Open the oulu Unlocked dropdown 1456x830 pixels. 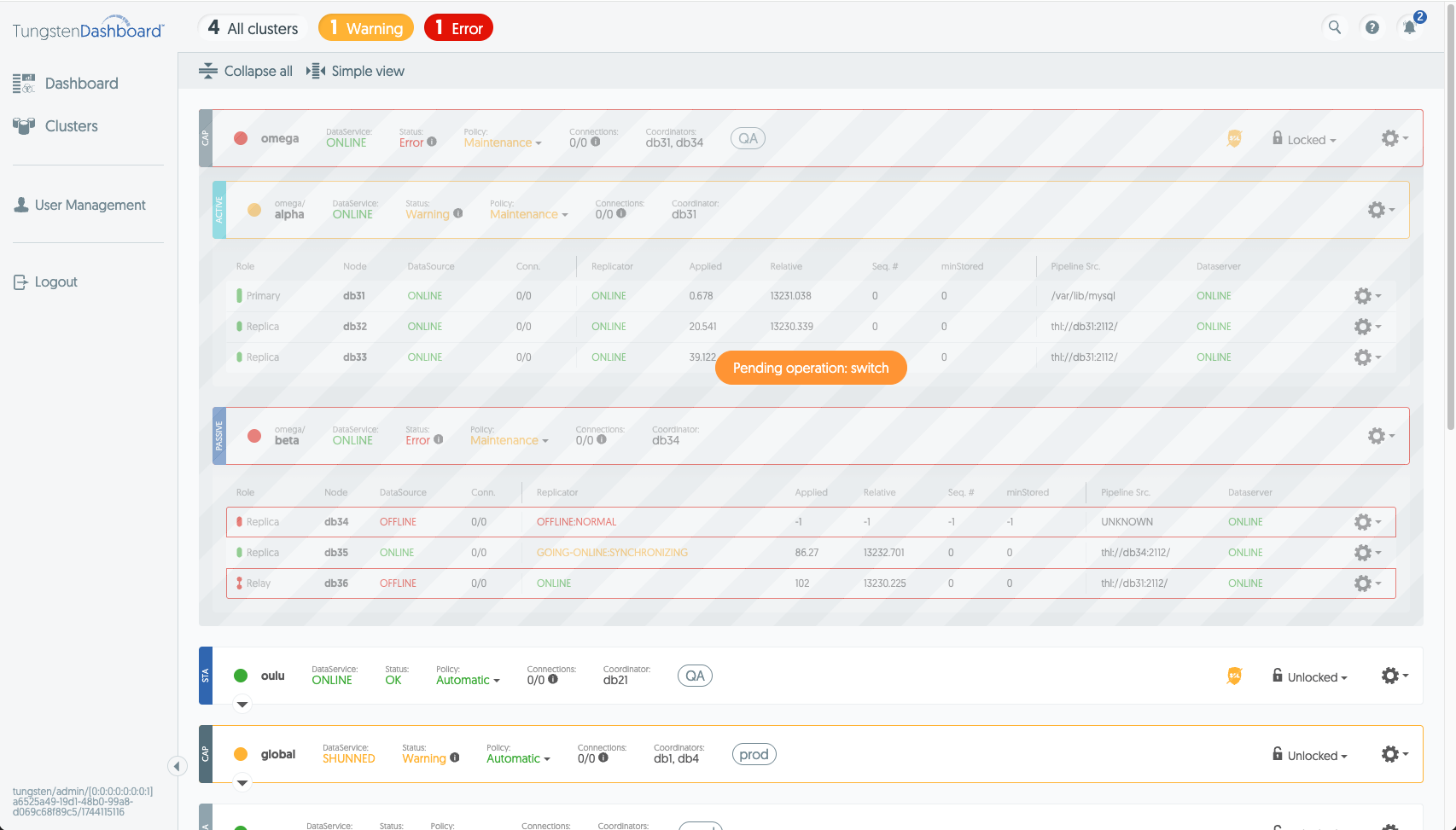(1309, 676)
